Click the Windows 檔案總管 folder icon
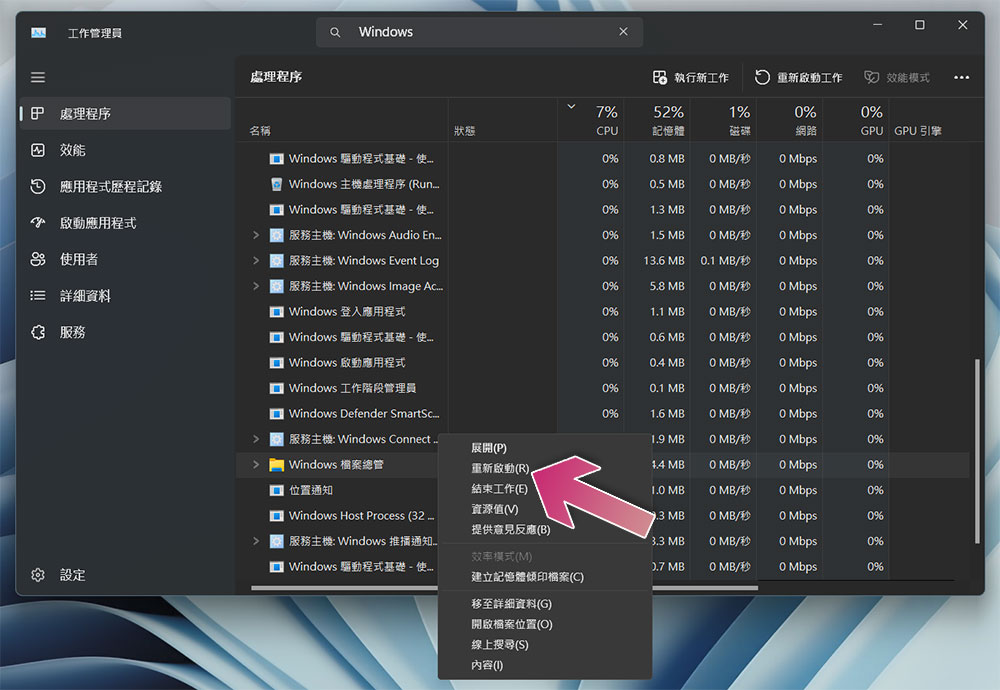Viewport: 1000px width, 690px height. click(276, 464)
